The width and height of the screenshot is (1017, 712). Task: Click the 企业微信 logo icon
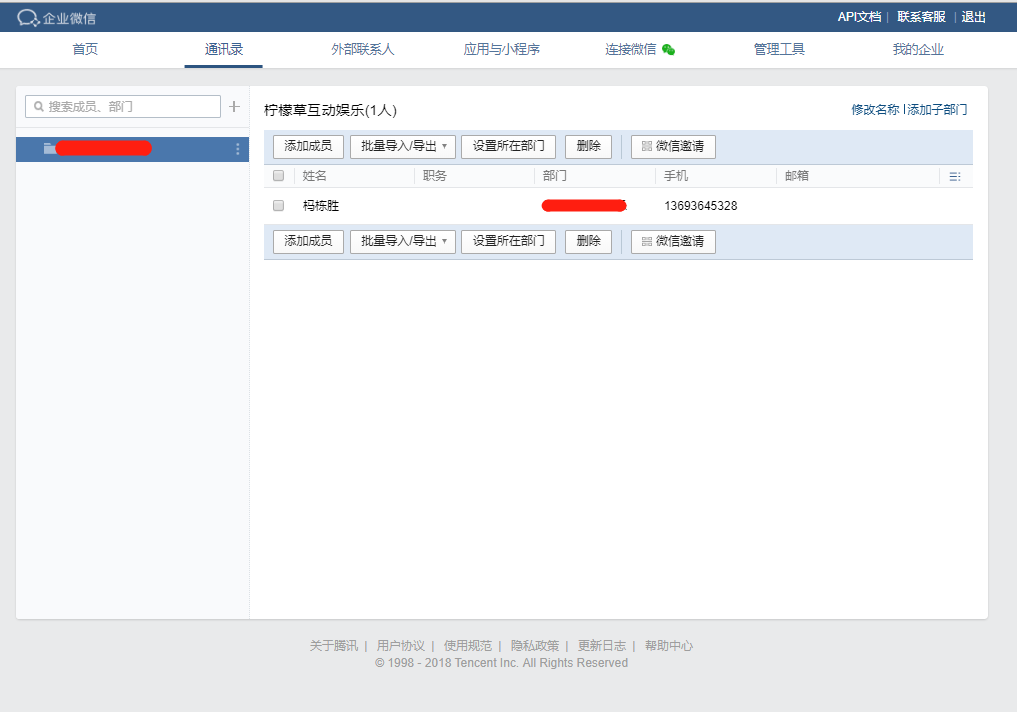(28, 18)
